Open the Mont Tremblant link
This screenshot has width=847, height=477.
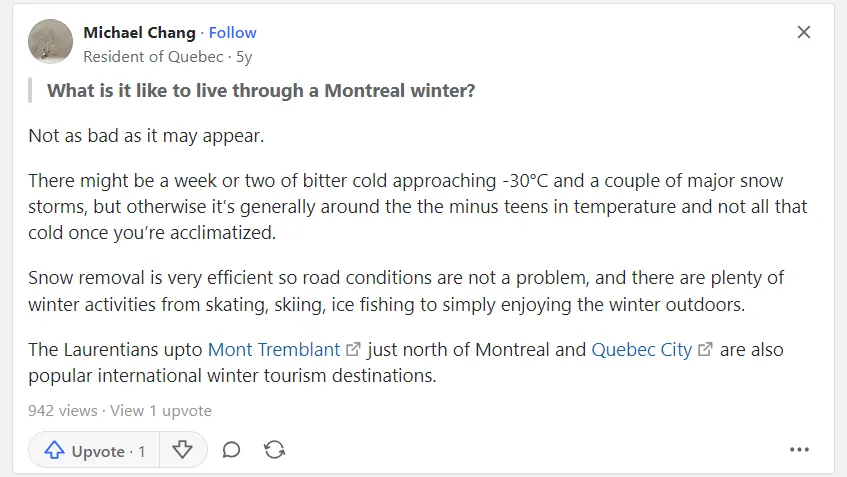pos(274,350)
